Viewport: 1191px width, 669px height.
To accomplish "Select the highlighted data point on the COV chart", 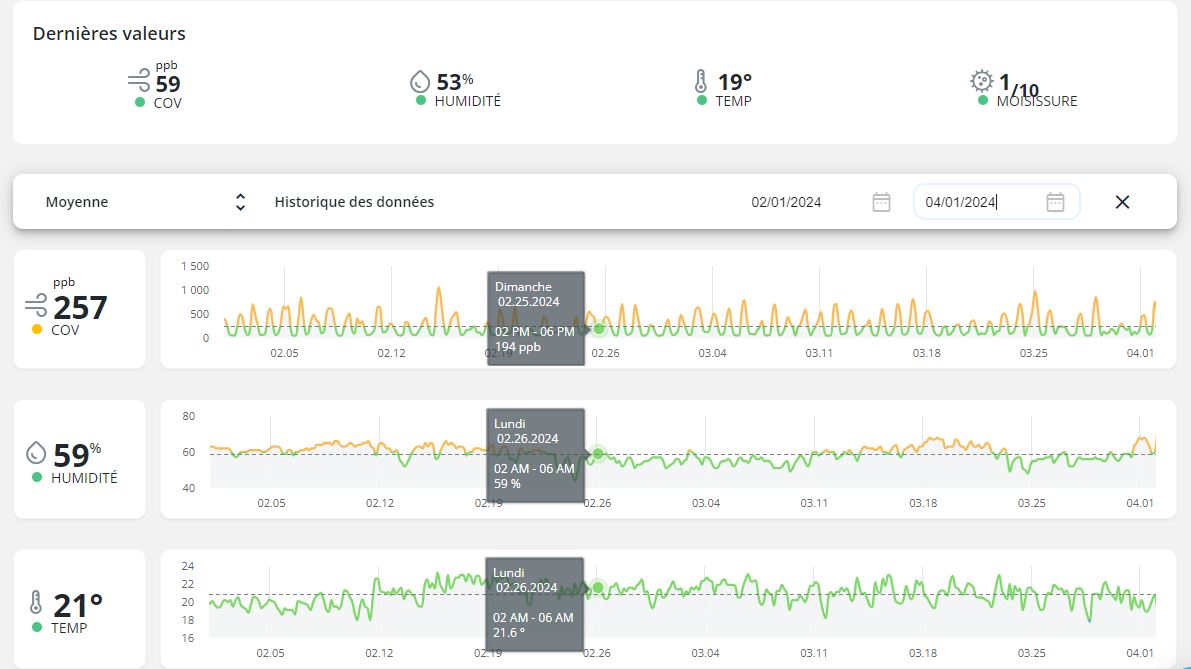I will (599, 329).
